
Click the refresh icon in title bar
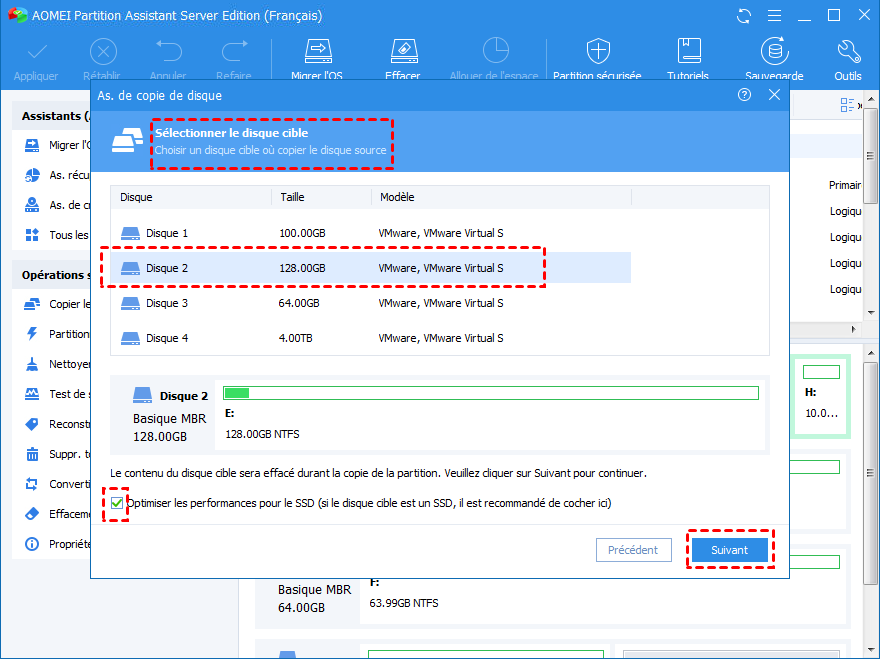pyautogui.click(x=744, y=16)
